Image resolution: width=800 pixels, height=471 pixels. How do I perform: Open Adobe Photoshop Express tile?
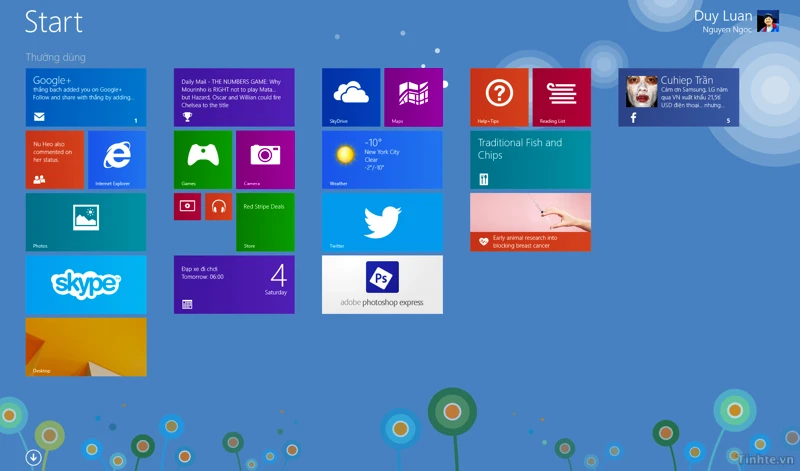382,285
